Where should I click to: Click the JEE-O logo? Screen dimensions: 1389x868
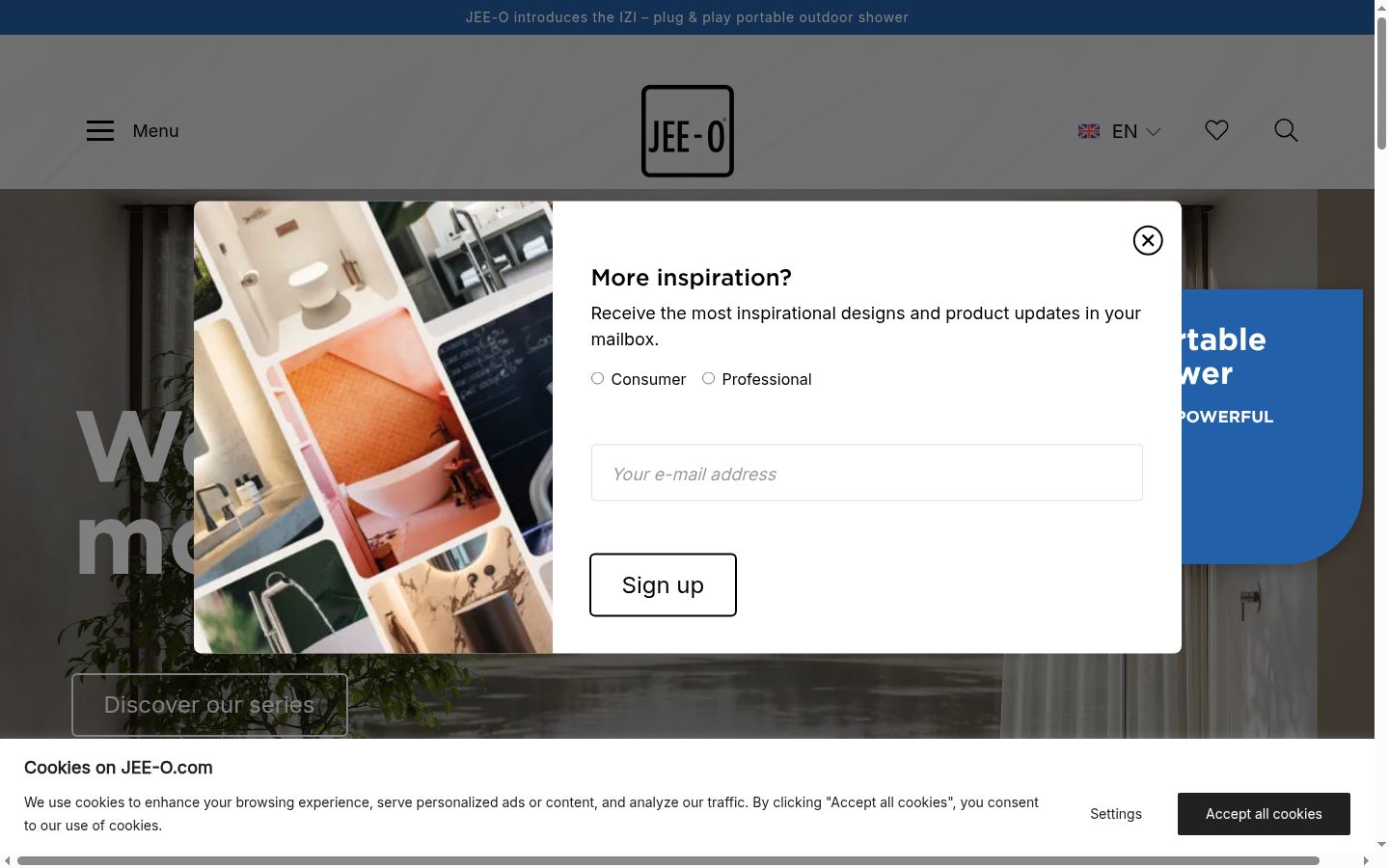click(688, 131)
